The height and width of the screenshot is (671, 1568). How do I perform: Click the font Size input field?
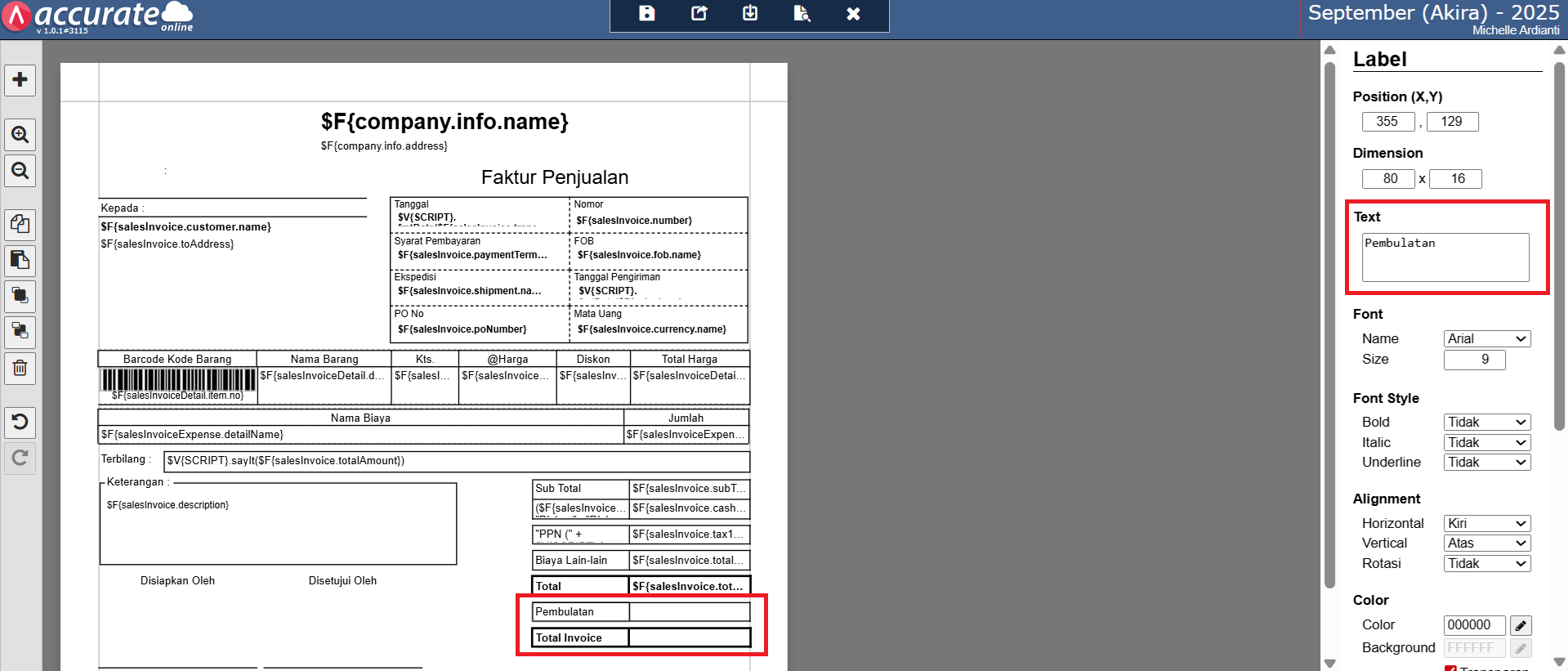click(1473, 360)
